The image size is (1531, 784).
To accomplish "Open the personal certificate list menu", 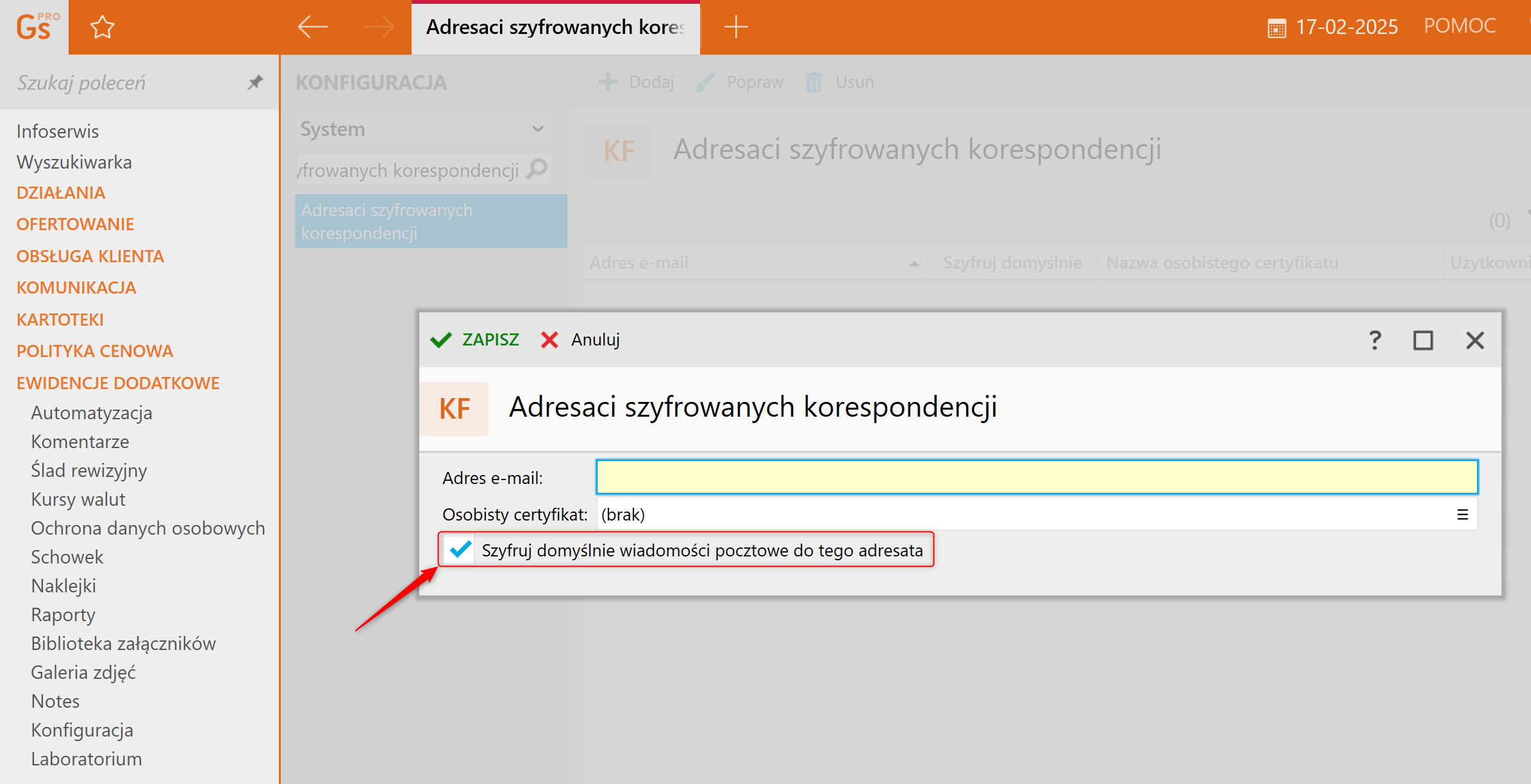I will [x=1462, y=514].
